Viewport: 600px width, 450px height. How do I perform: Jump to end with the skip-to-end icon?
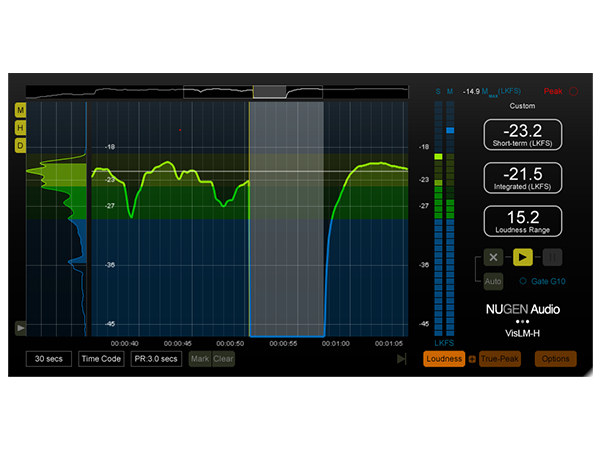pos(401,359)
